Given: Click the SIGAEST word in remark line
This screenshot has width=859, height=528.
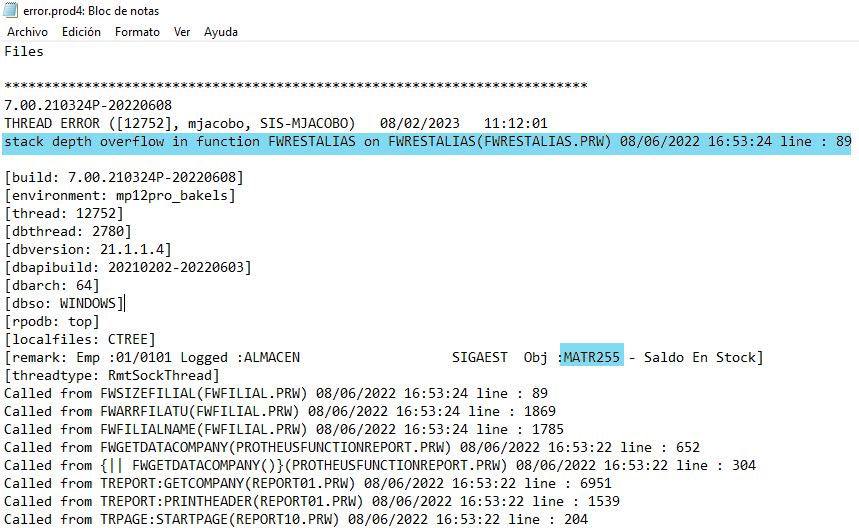Looking at the screenshot, I should pyautogui.click(x=480, y=358).
